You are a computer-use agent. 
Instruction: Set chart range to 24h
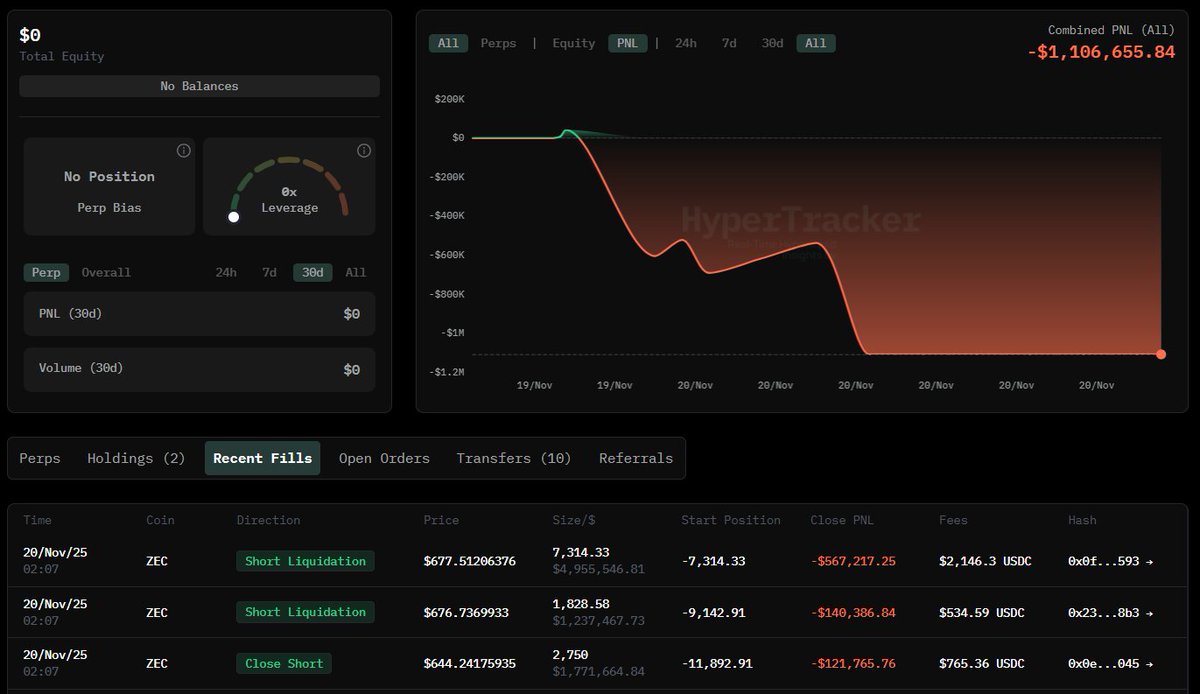click(685, 43)
